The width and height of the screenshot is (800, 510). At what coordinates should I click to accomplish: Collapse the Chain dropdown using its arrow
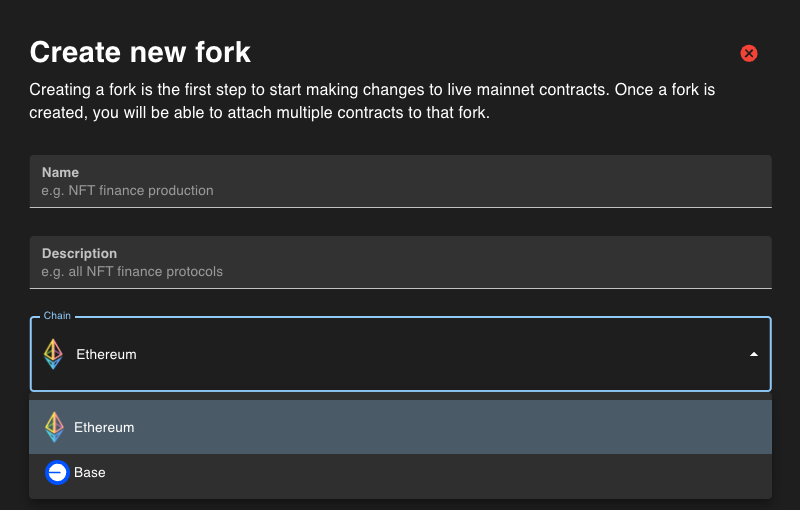[753, 354]
